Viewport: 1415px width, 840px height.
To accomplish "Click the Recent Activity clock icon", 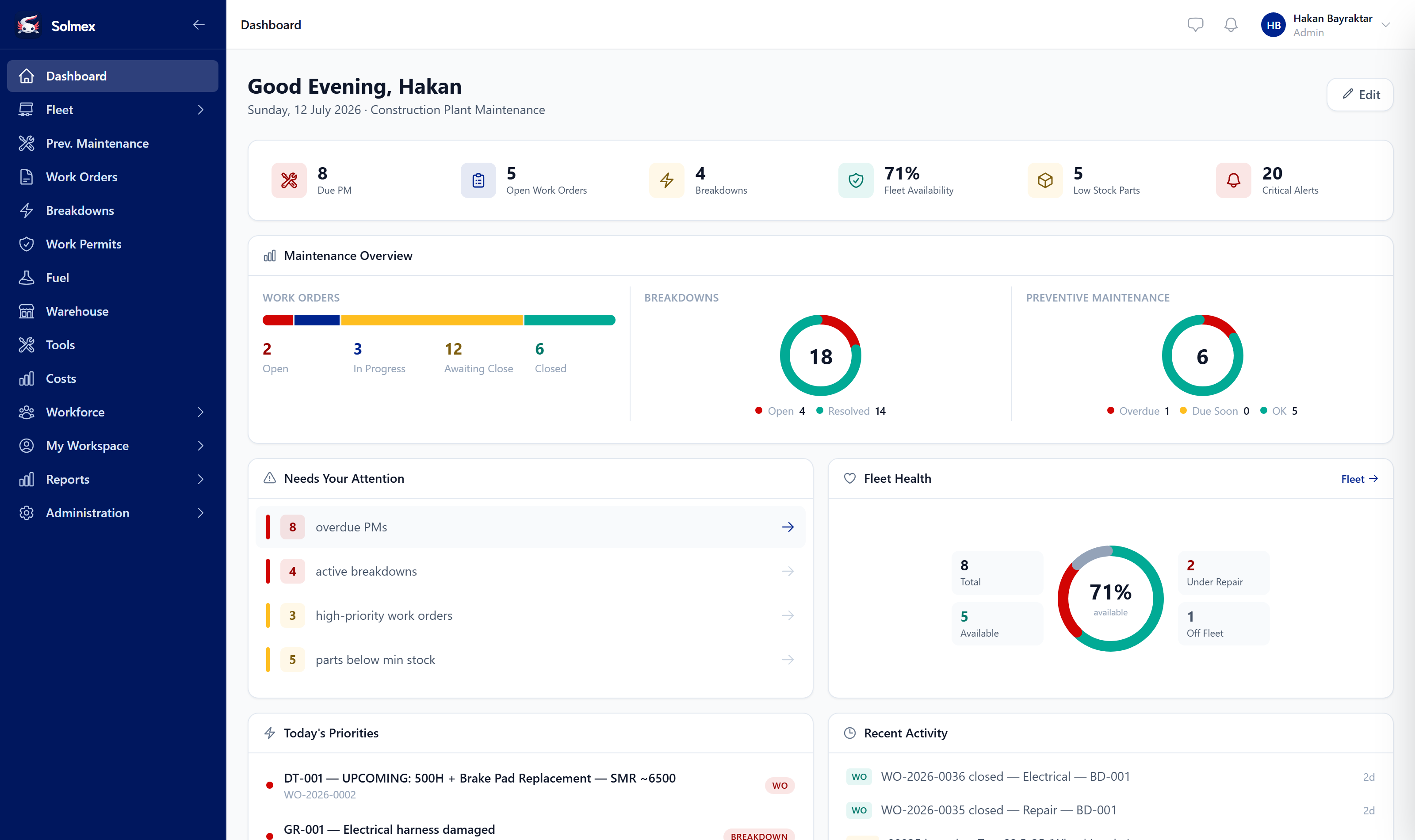I will [x=849, y=733].
